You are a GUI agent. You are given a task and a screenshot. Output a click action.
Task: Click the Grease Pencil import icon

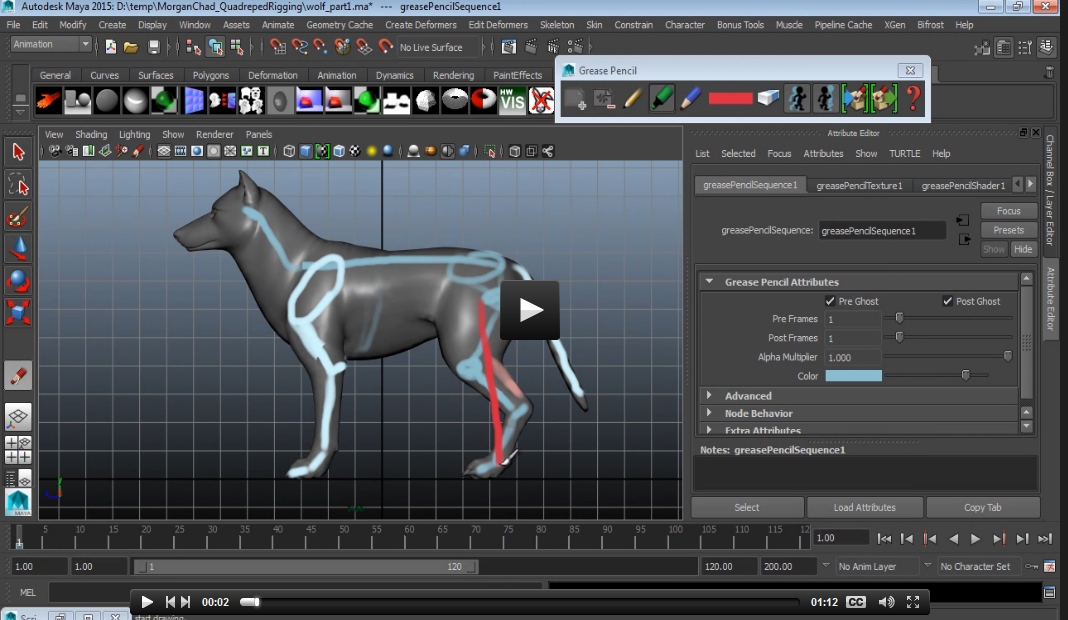coord(853,99)
